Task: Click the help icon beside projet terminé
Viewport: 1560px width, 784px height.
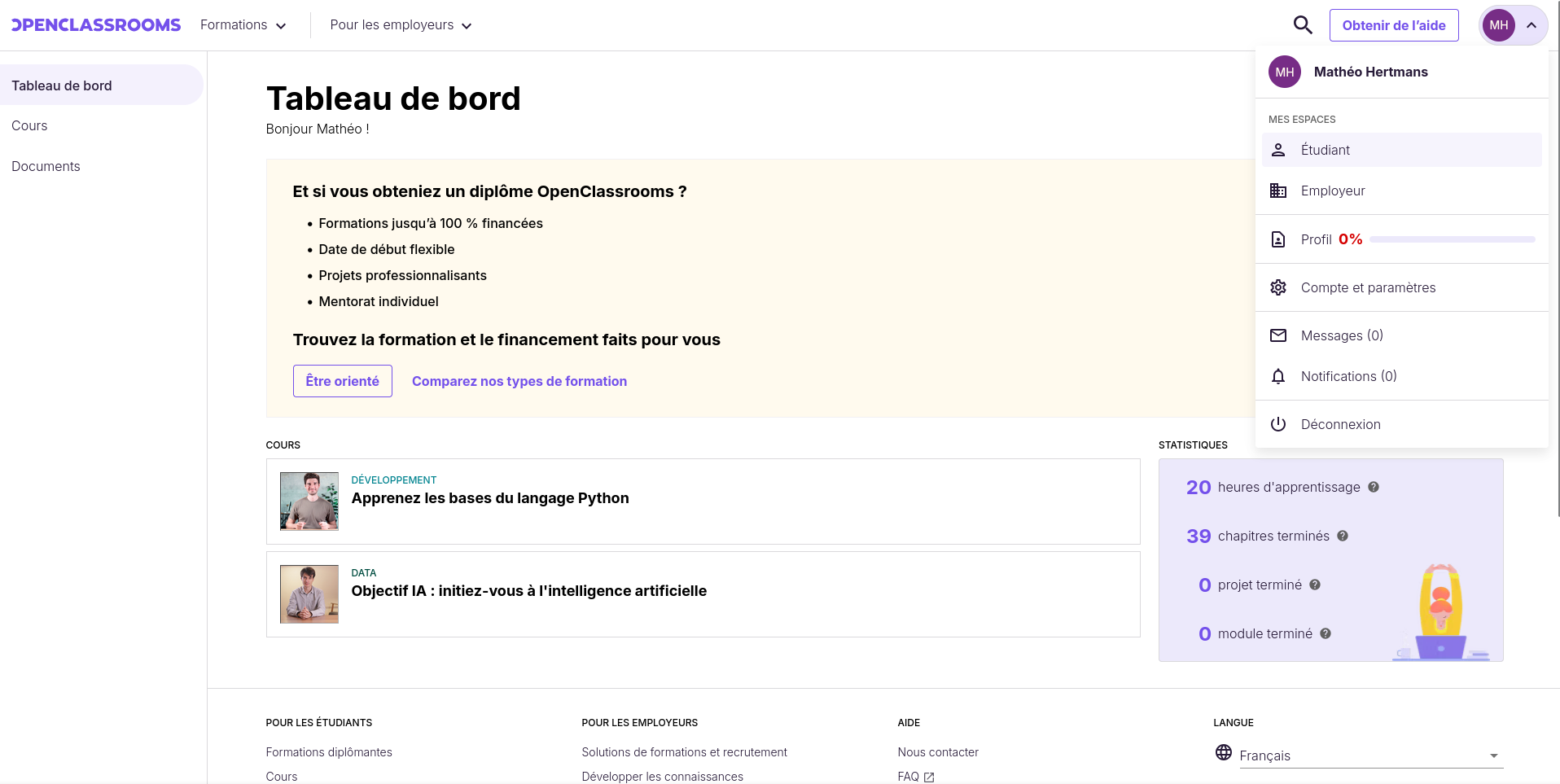Action: pos(1315,585)
